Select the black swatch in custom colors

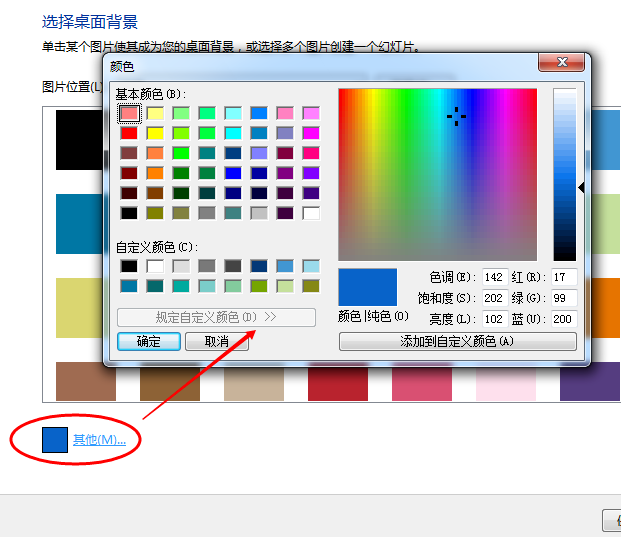(129, 266)
